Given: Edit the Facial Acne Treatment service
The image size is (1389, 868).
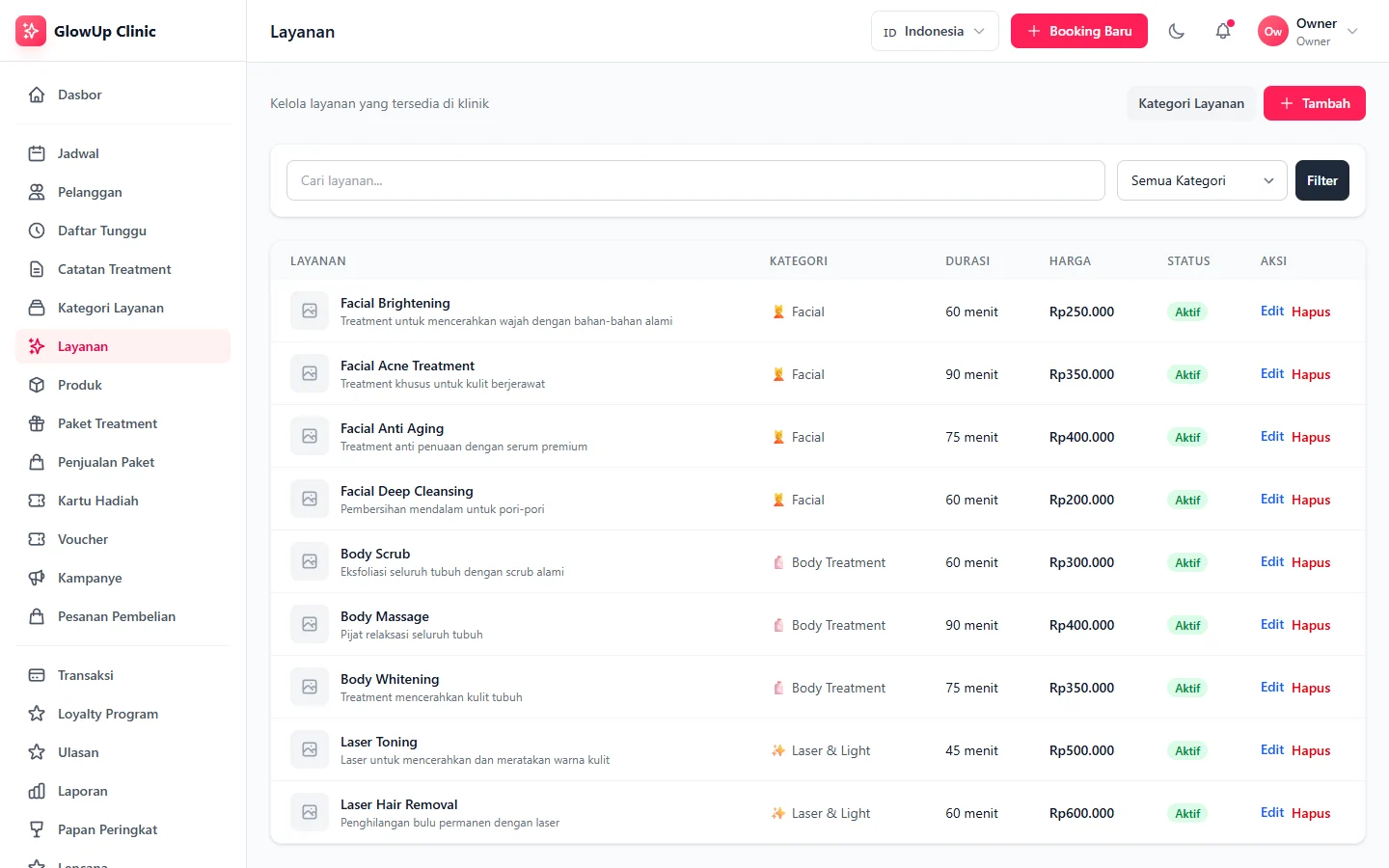Looking at the screenshot, I should 1271,373.
